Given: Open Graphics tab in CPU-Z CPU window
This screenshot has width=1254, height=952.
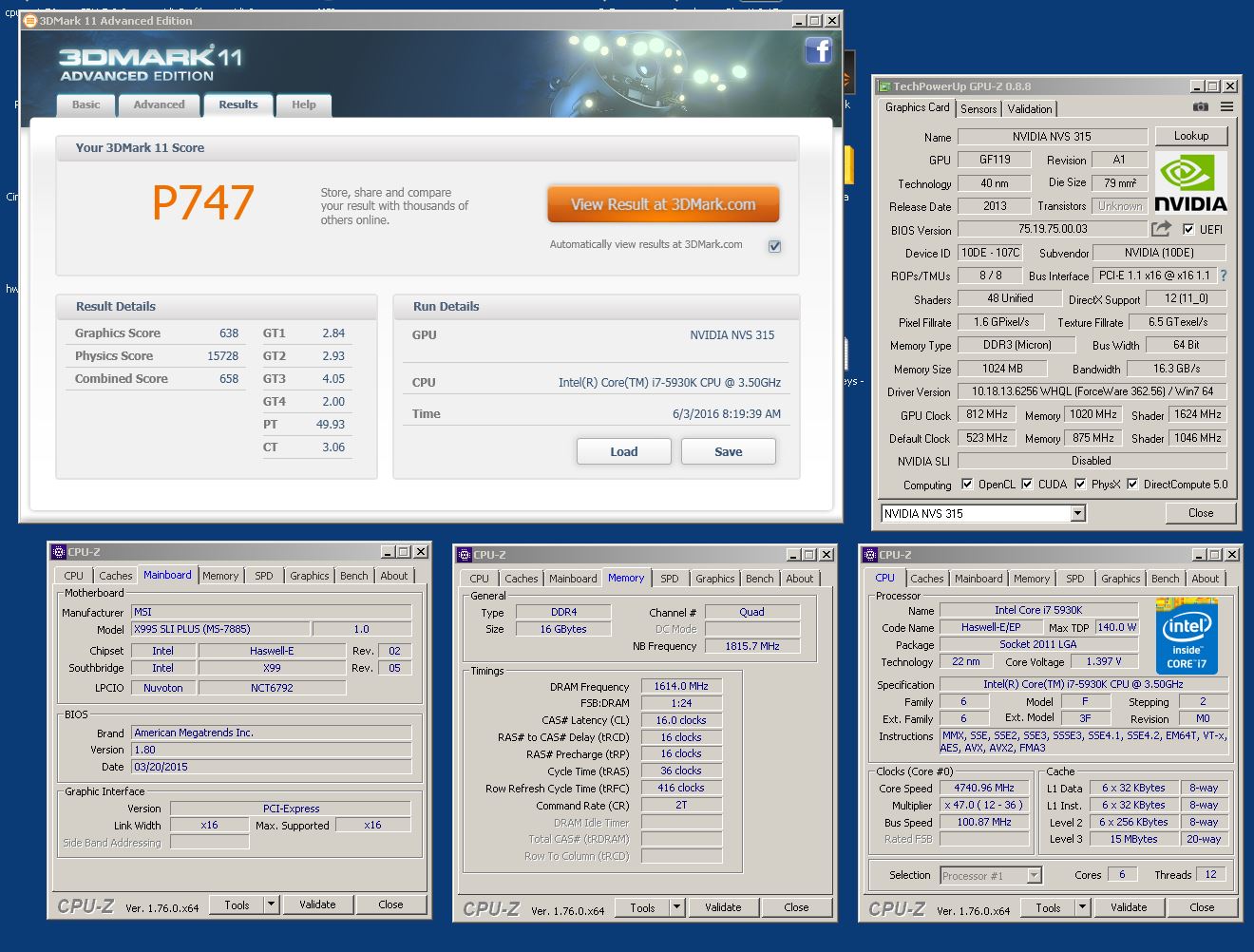Looking at the screenshot, I should [x=1120, y=579].
